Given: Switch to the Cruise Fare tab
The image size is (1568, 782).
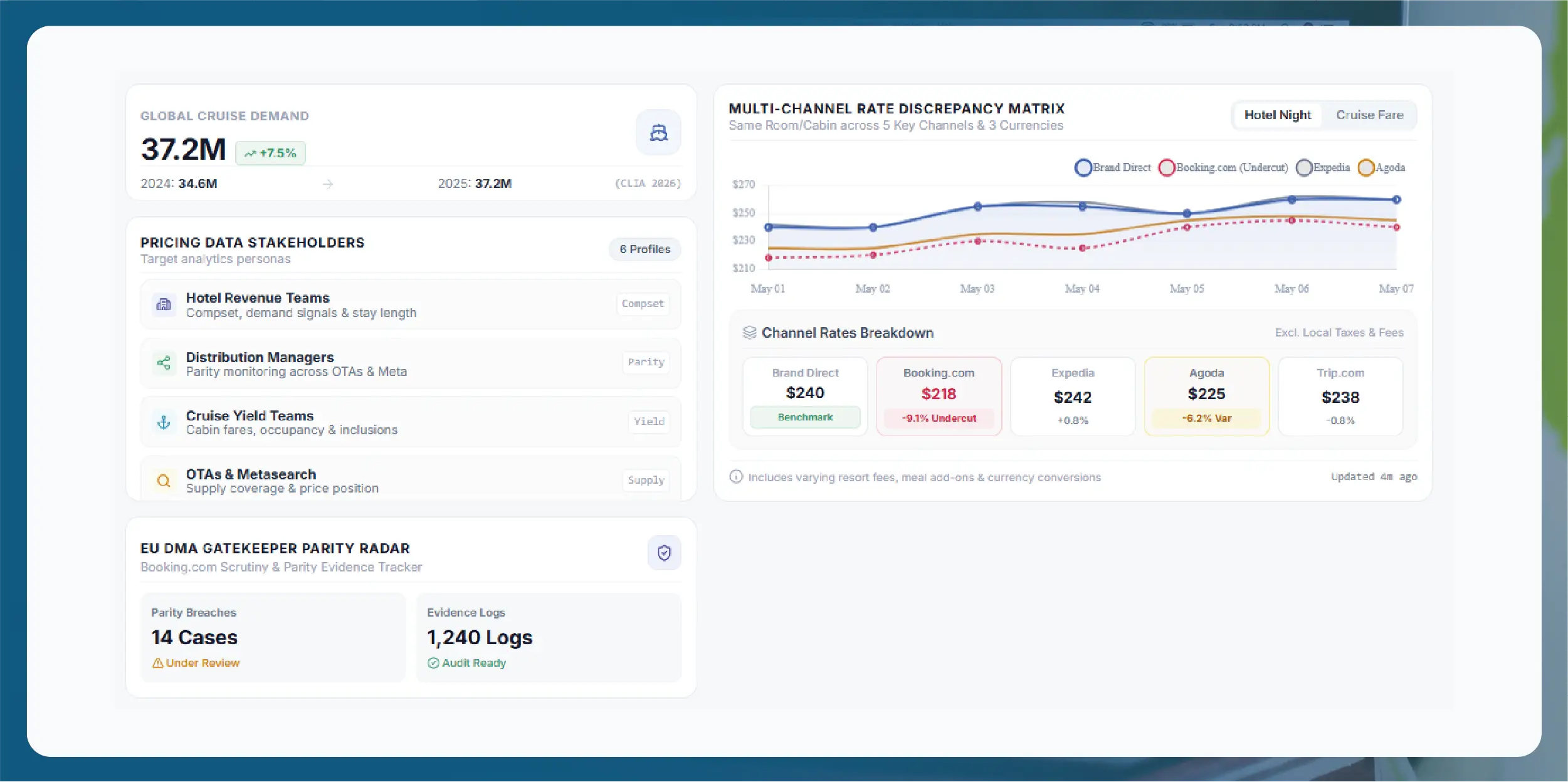Looking at the screenshot, I should click(x=1369, y=115).
